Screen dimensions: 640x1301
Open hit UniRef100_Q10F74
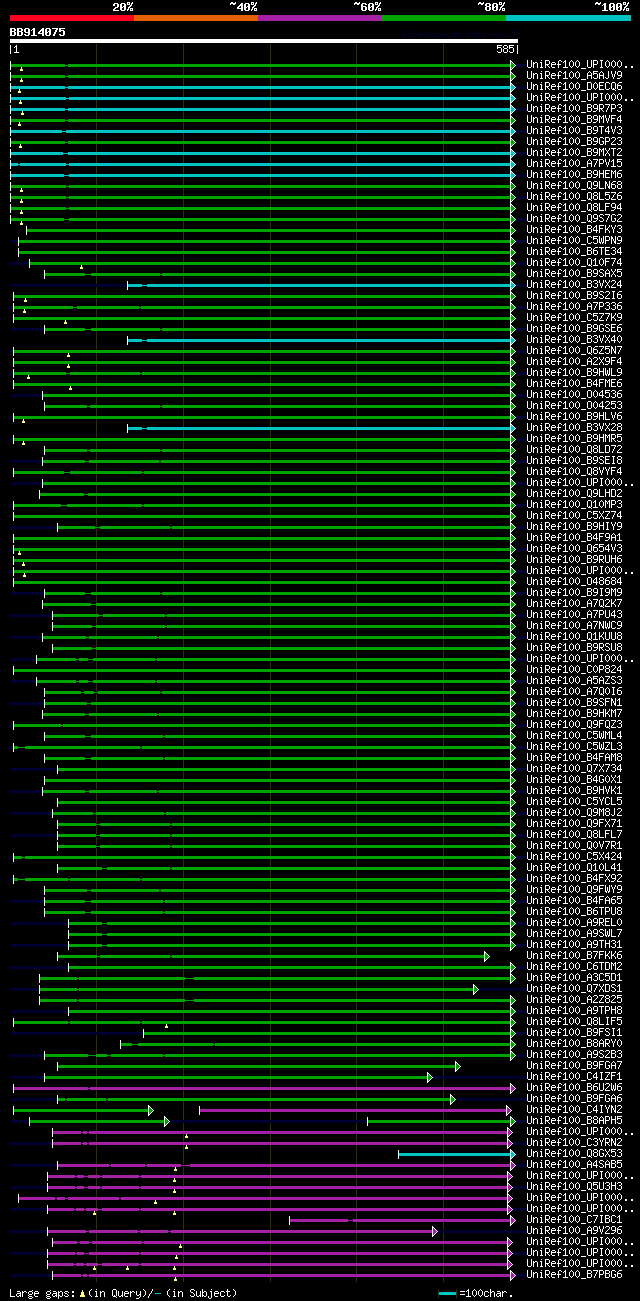(574, 262)
